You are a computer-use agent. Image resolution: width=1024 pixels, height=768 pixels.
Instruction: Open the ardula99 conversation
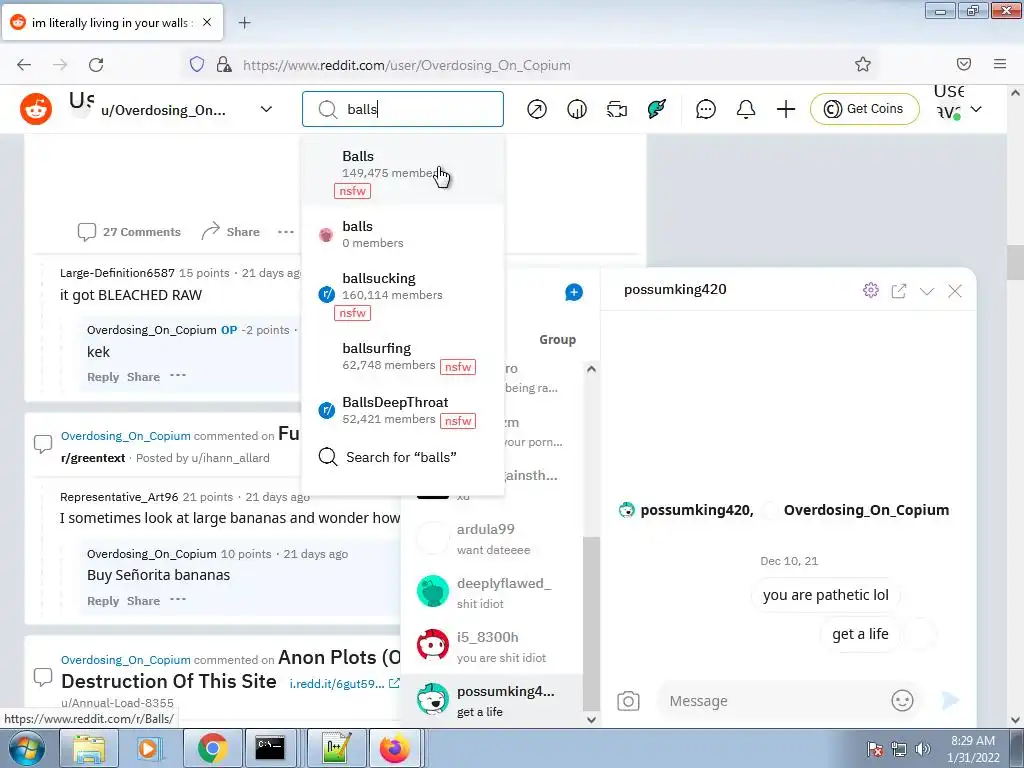492,539
